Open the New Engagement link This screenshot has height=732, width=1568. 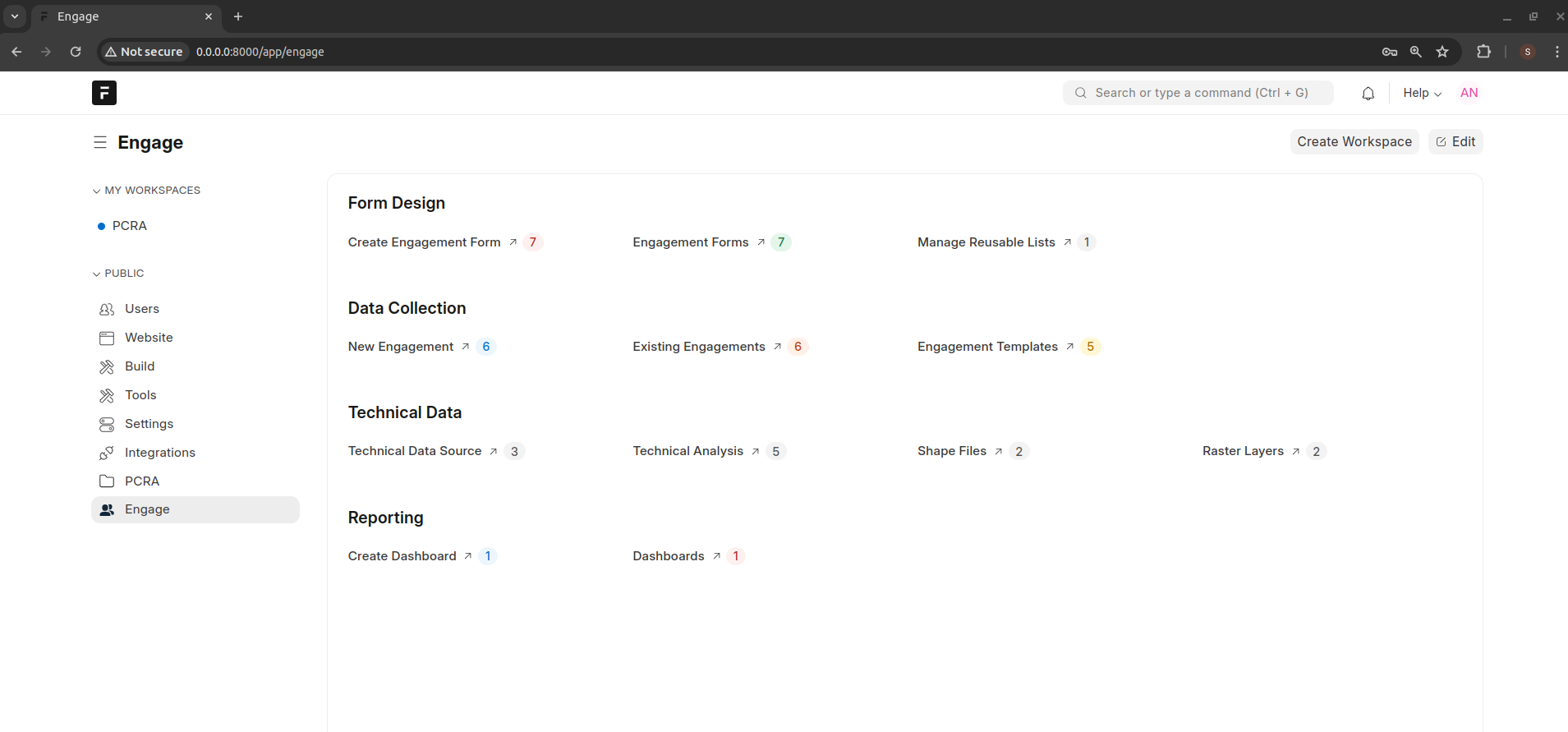pyautogui.click(x=401, y=347)
